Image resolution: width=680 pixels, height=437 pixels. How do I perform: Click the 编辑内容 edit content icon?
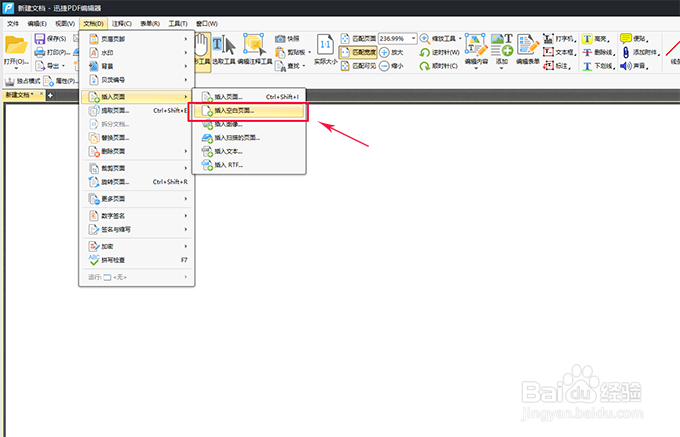pyautogui.click(x=476, y=45)
